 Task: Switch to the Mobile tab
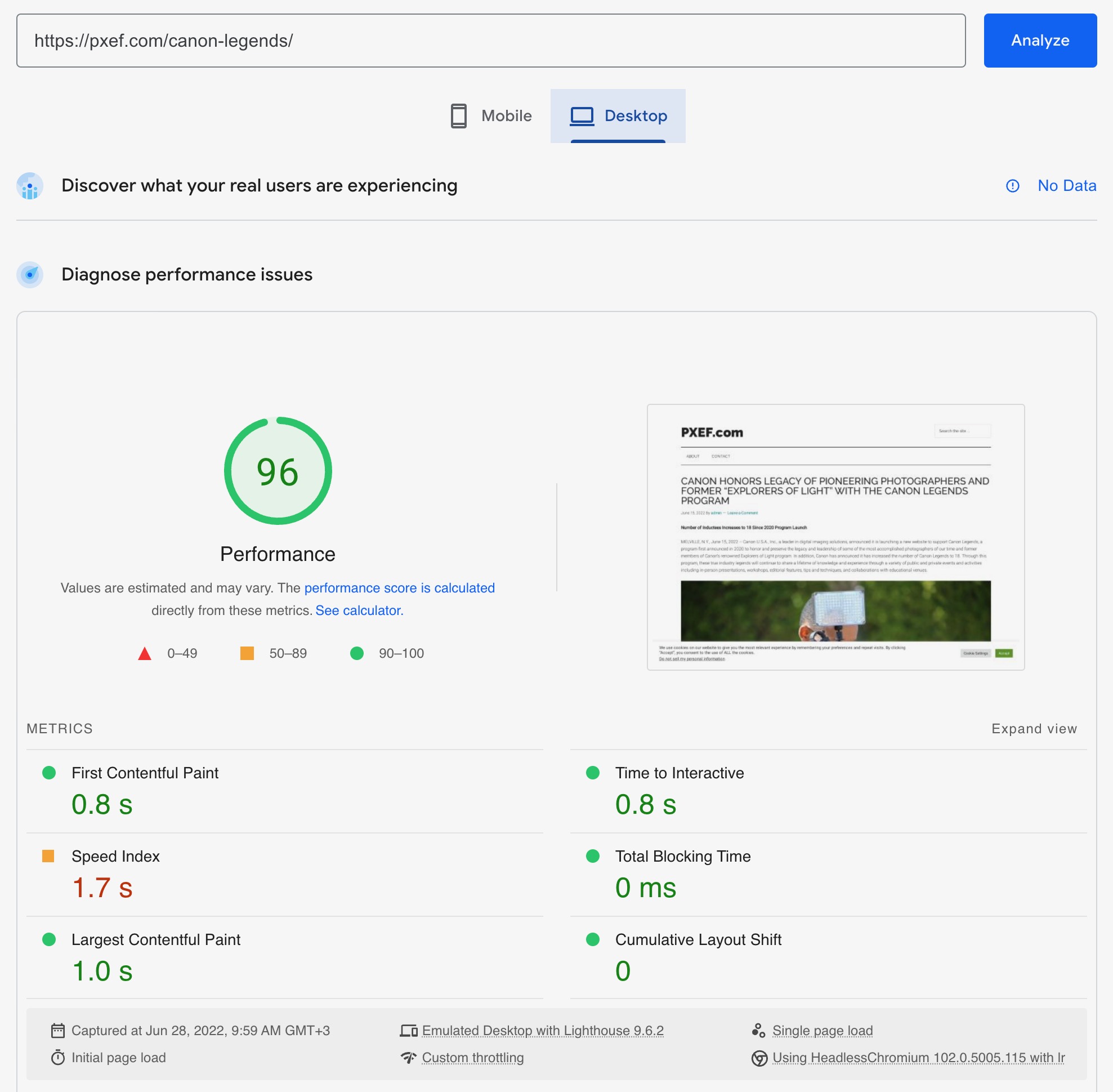click(491, 116)
